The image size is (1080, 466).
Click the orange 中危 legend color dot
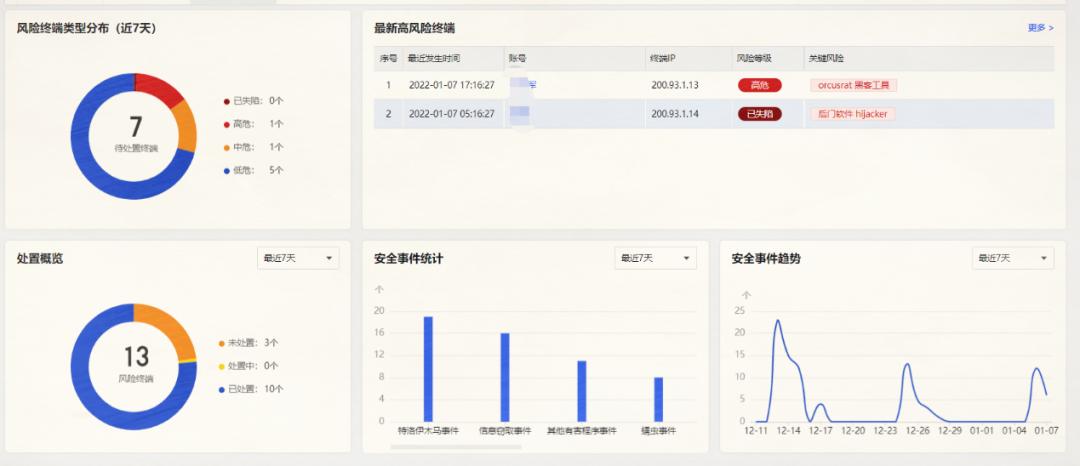tap(227, 147)
